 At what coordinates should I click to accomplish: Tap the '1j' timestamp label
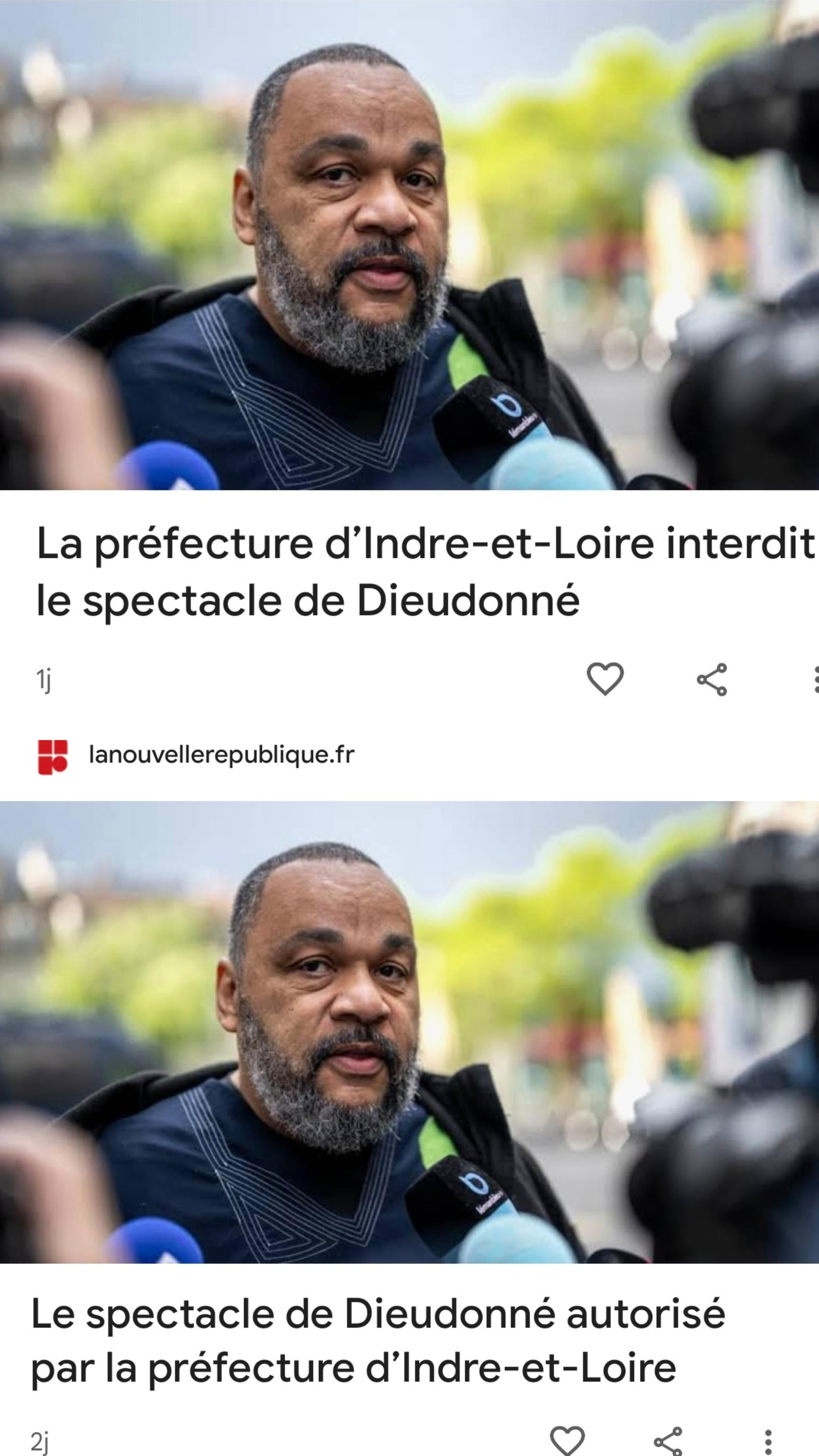(44, 679)
